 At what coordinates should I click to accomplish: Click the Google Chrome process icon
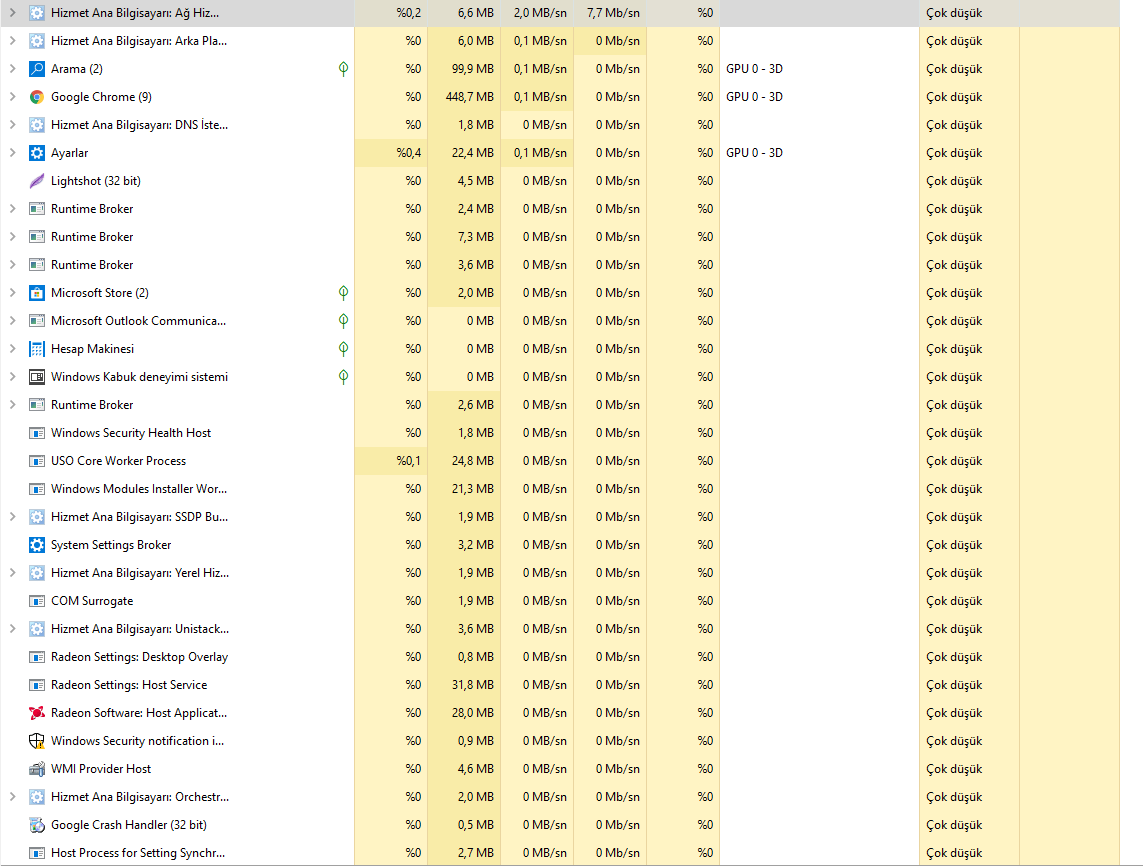coord(36,97)
